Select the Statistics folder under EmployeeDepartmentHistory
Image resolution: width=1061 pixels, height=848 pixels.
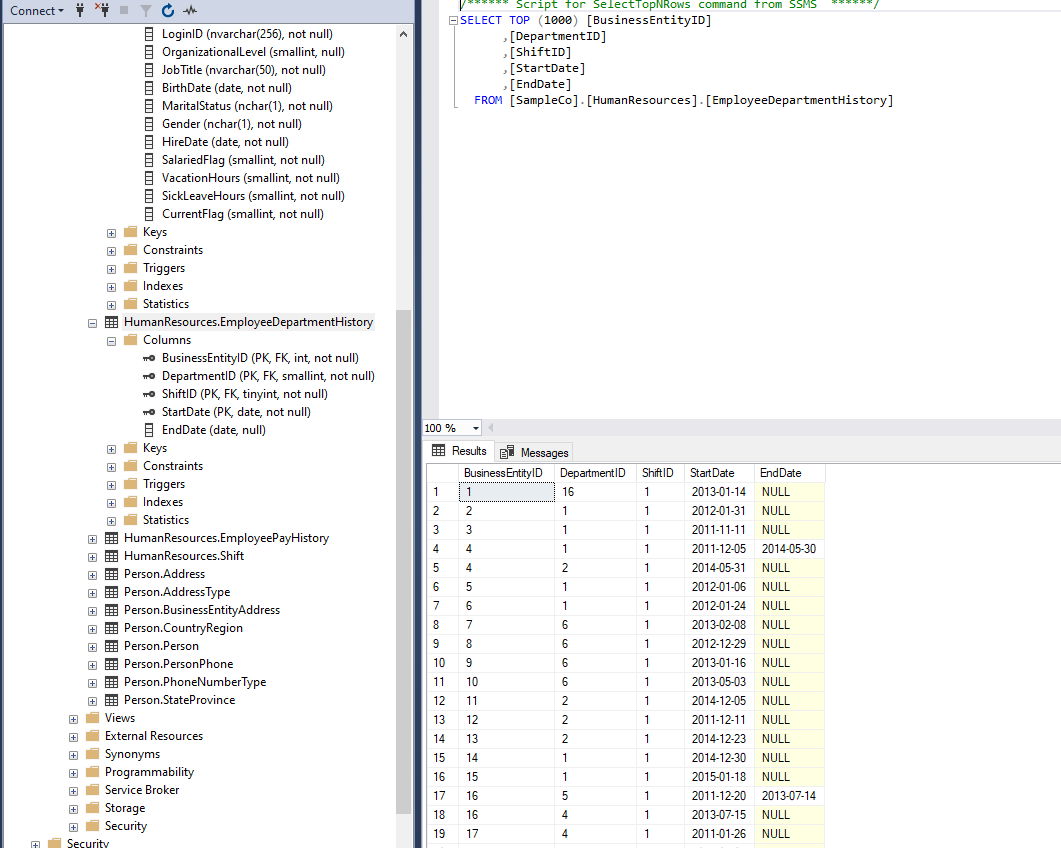coord(166,520)
